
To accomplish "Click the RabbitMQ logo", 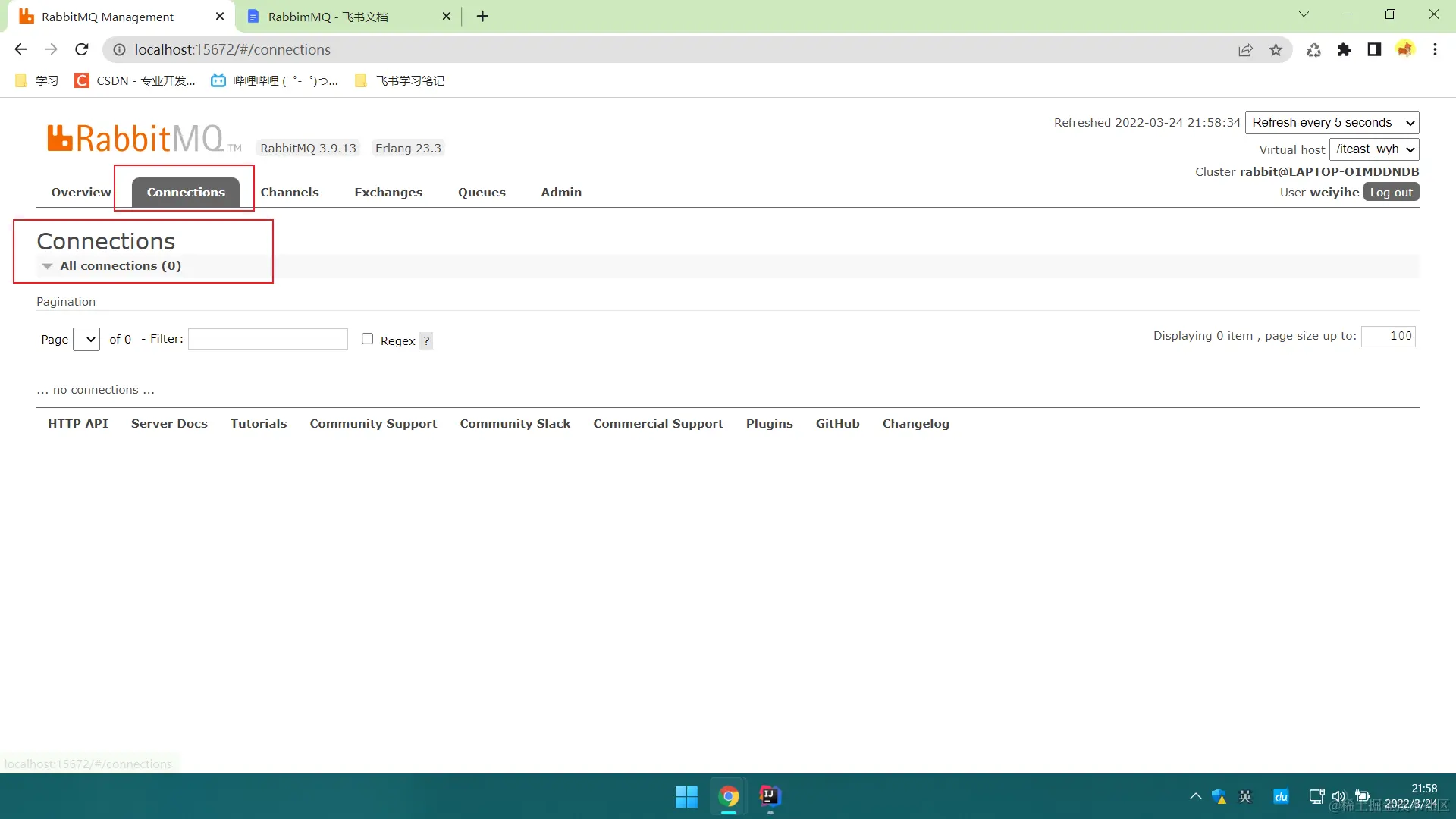I will point(136,139).
